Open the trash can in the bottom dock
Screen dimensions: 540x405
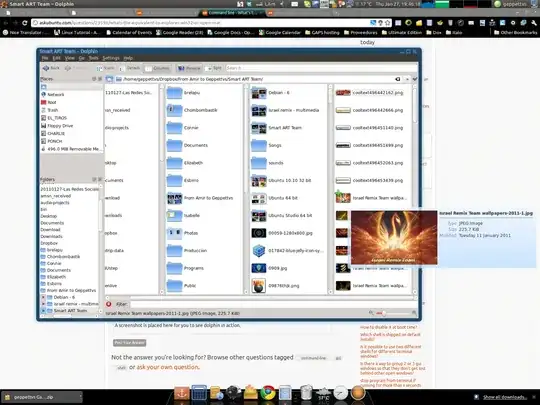306,393
